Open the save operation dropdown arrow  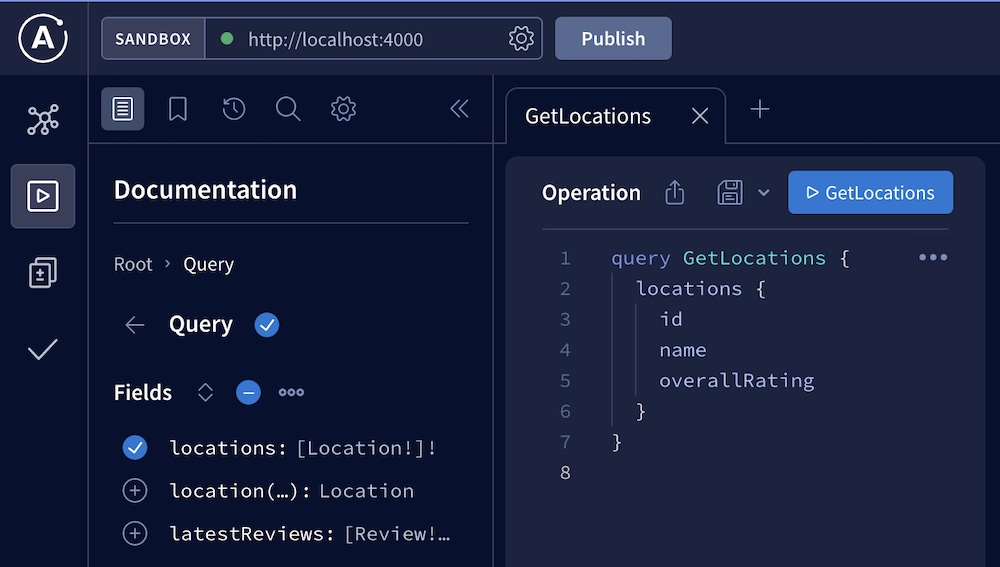pyautogui.click(x=764, y=193)
